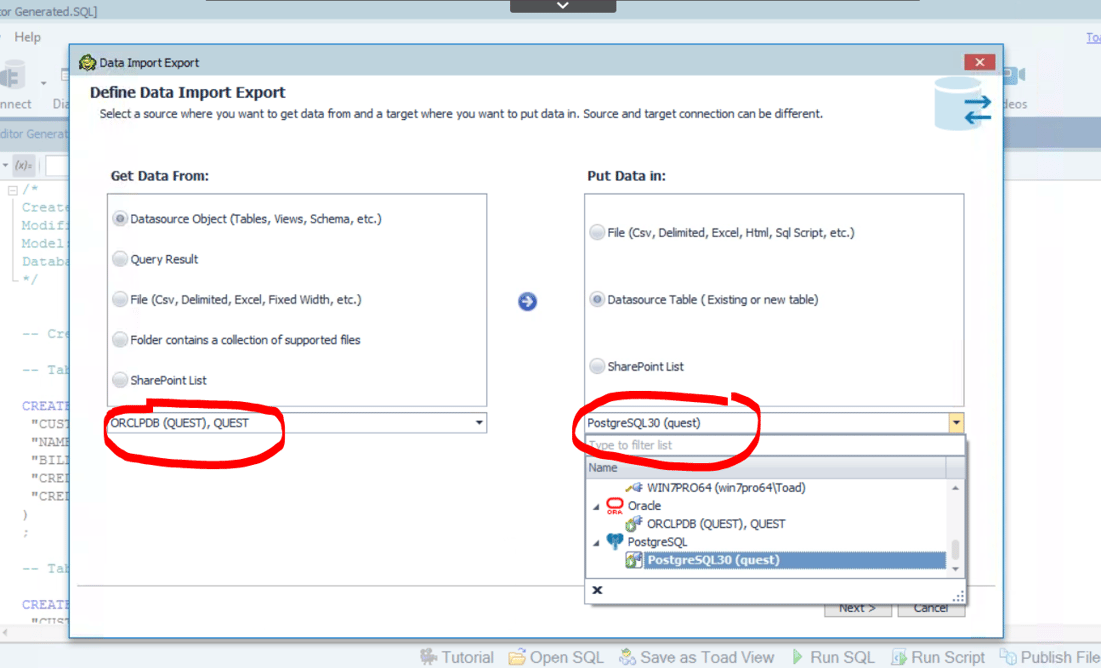Click the Publish File icon
Viewport: 1101px width, 668px height.
[1008, 657]
